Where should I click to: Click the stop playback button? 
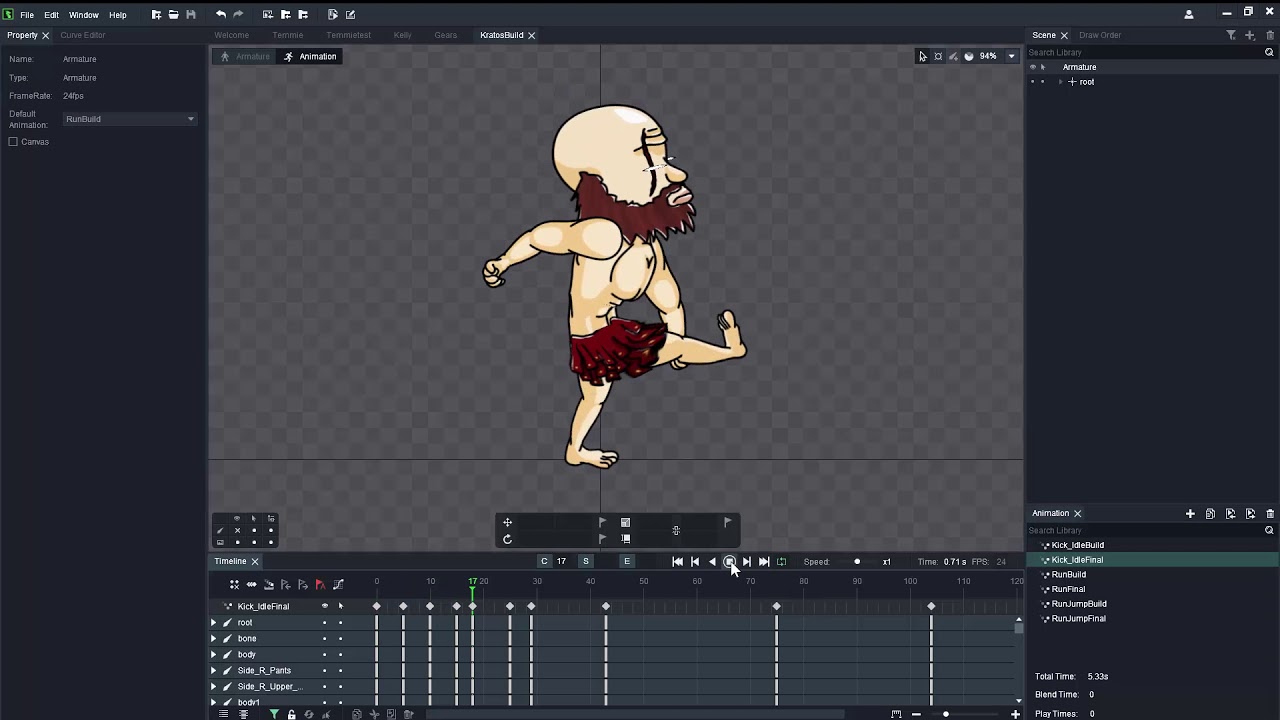tap(729, 562)
